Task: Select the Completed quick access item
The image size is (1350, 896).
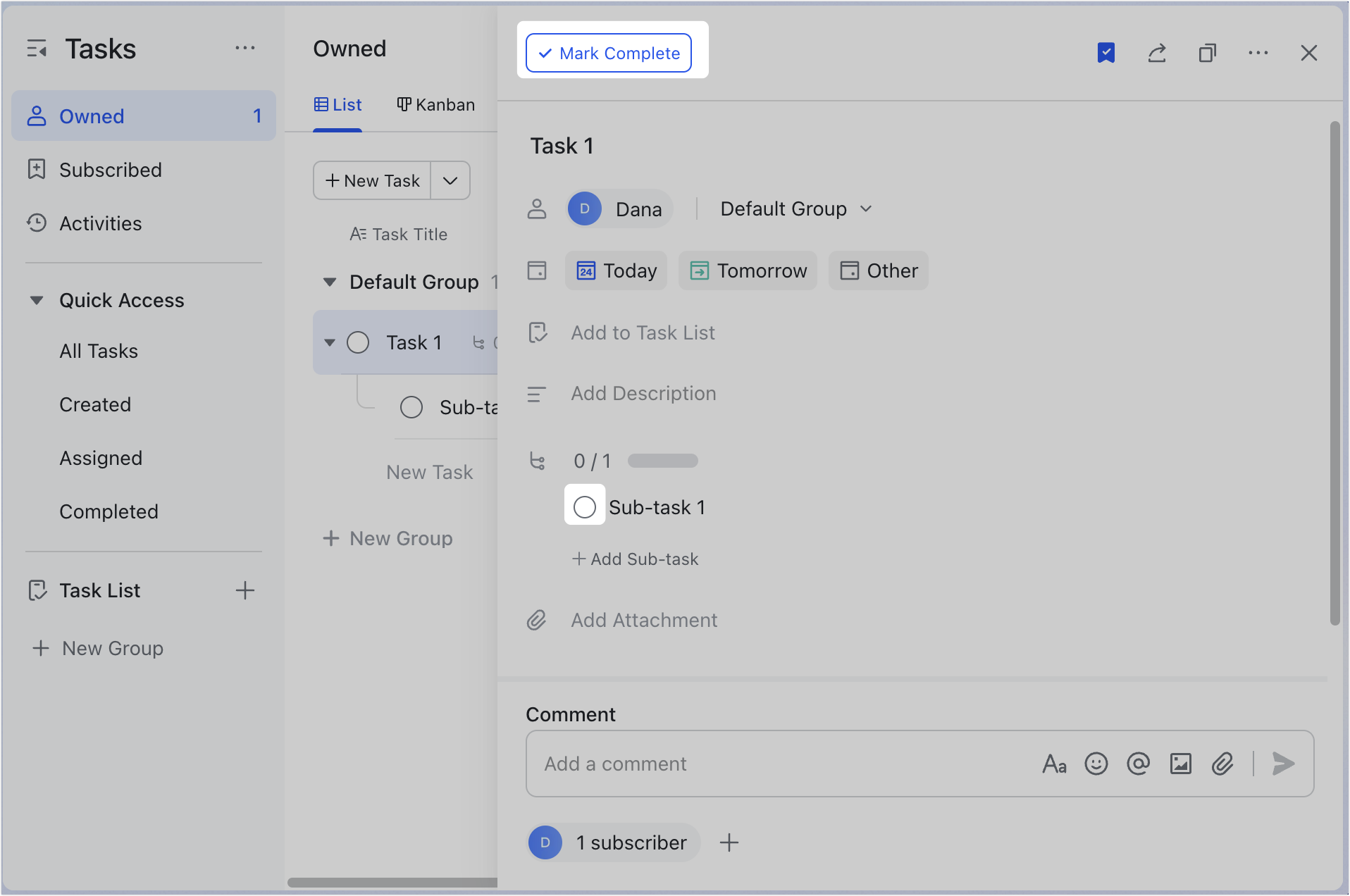Action: [x=109, y=511]
